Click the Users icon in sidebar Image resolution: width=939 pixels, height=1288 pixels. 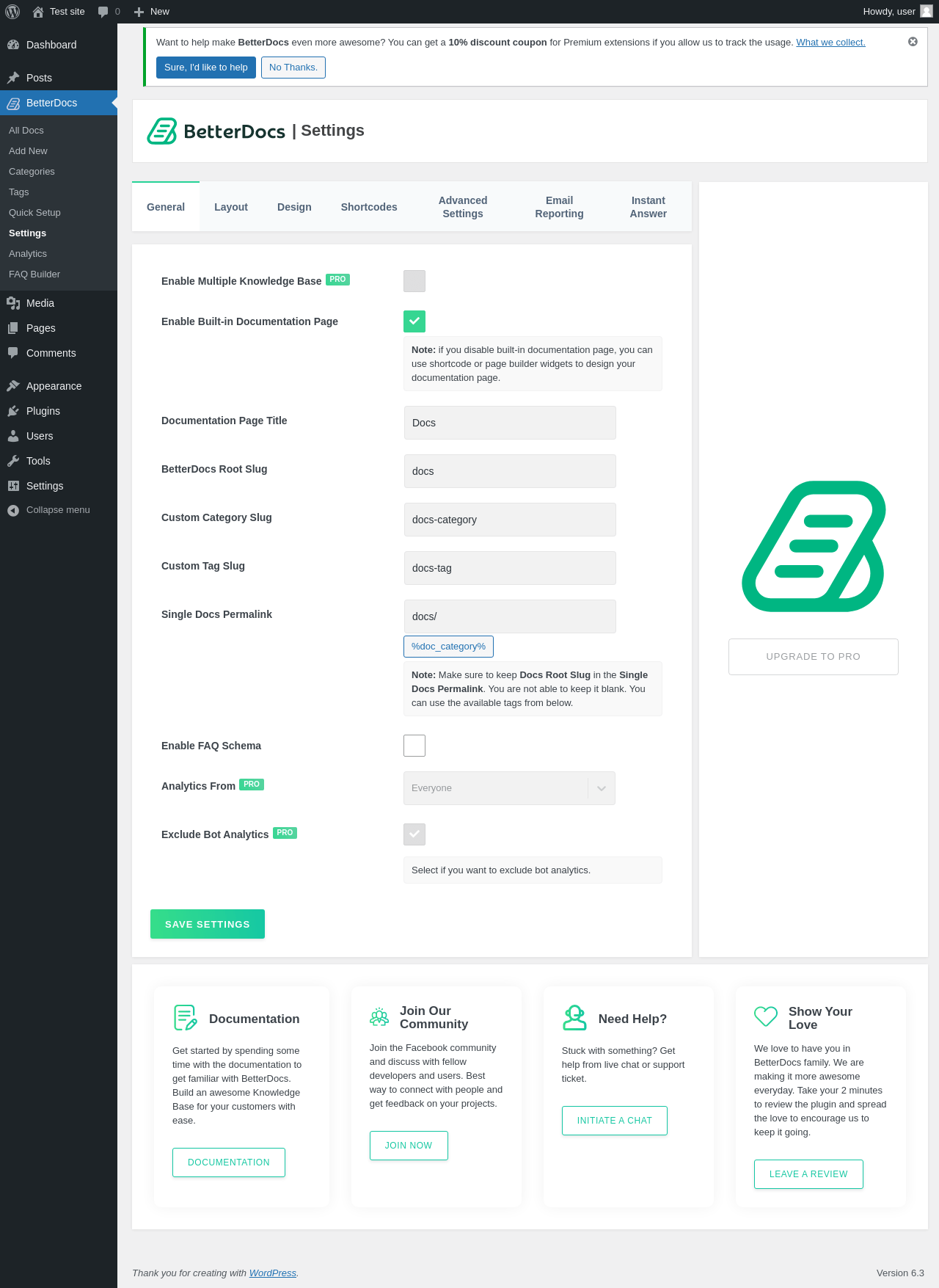click(x=13, y=436)
